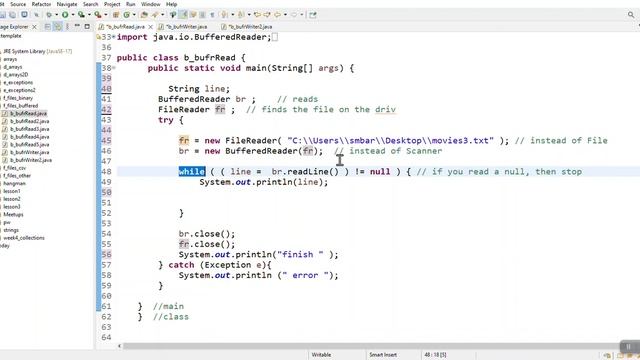Select b_bufrRead5.java in Package Explorer
The image size is (640, 360).
[29, 144]
